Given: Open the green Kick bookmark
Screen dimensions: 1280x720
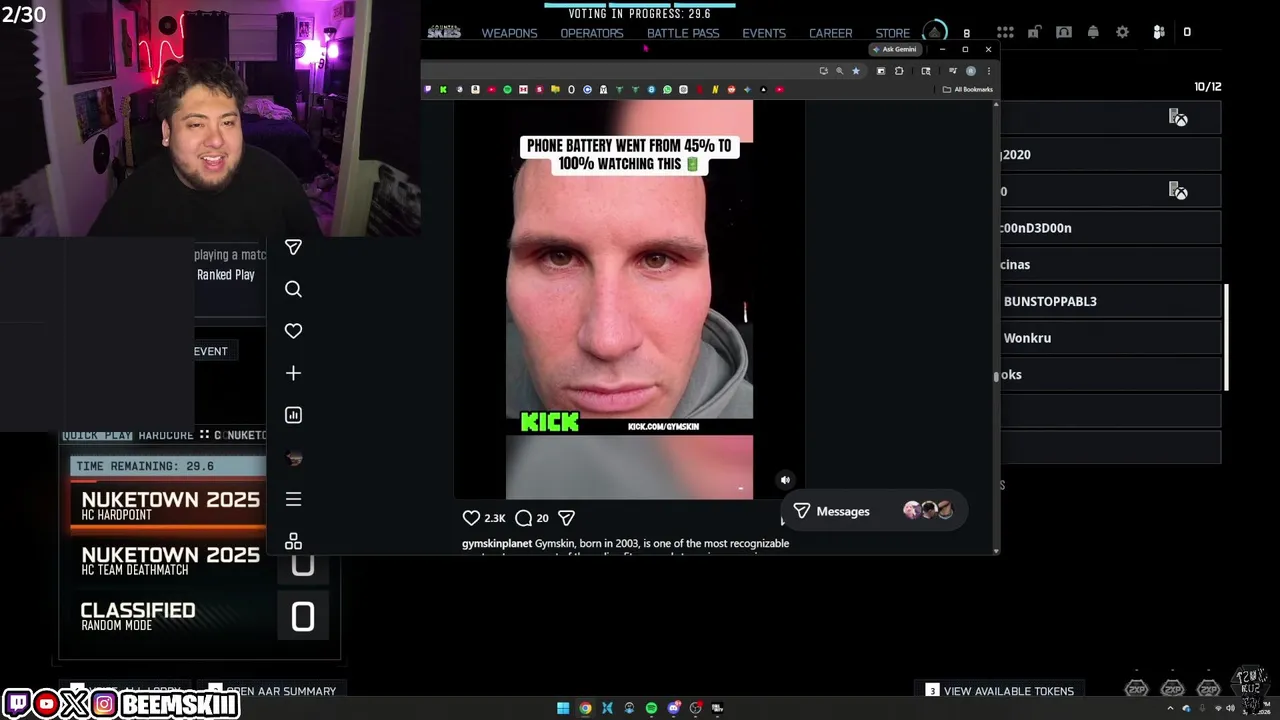Looking at the screenshot, I should click(x=443, y=89).
